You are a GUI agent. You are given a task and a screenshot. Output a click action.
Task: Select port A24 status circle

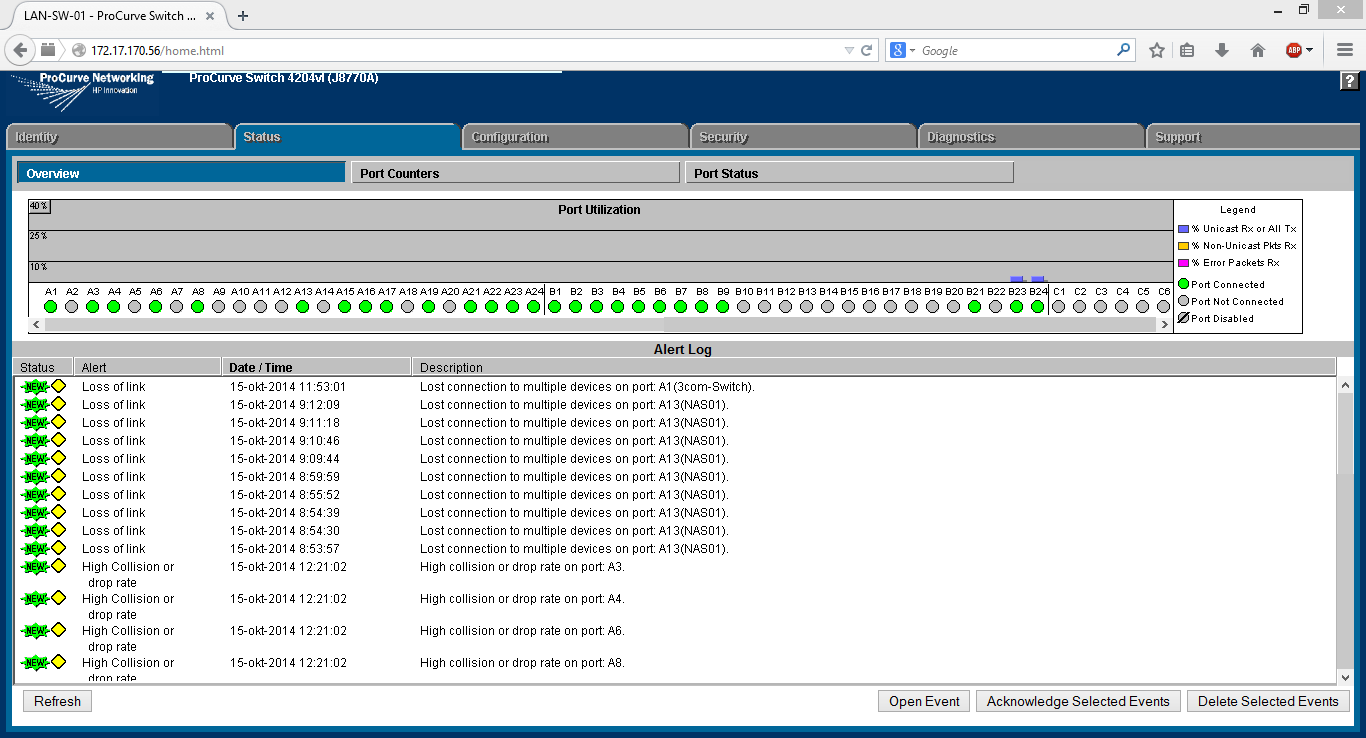[534, 307]
